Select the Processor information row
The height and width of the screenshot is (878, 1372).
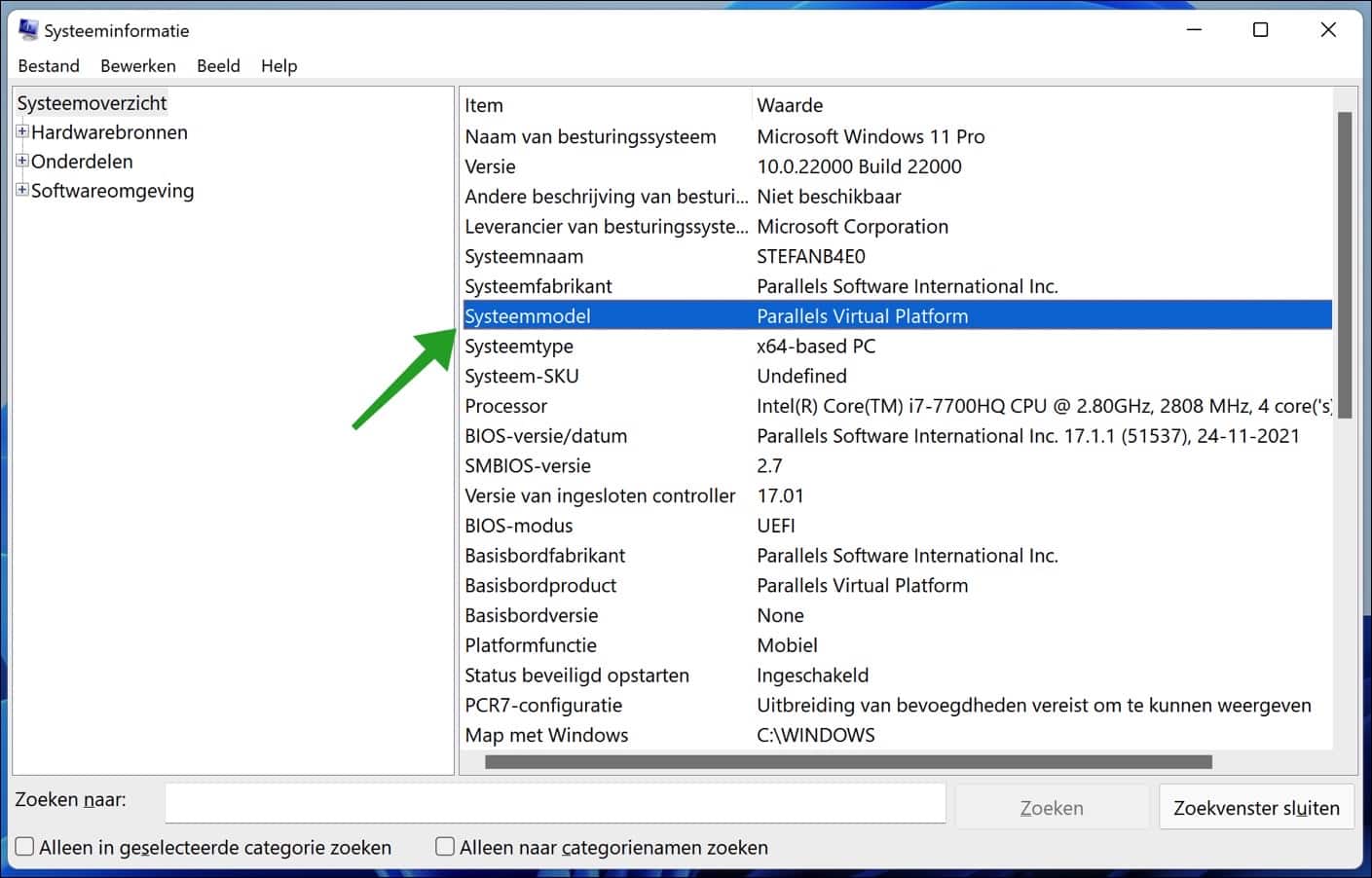tap(682, 406)
